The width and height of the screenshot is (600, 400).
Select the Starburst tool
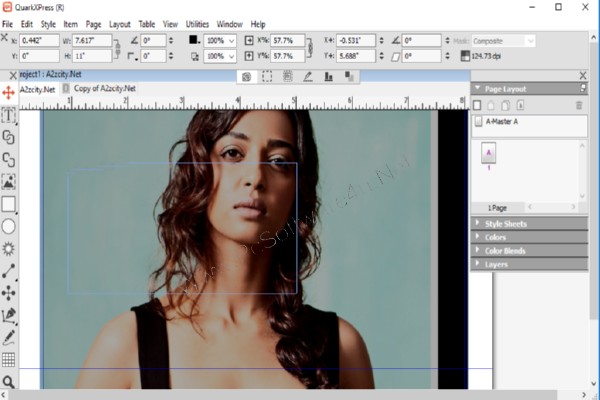8,249
